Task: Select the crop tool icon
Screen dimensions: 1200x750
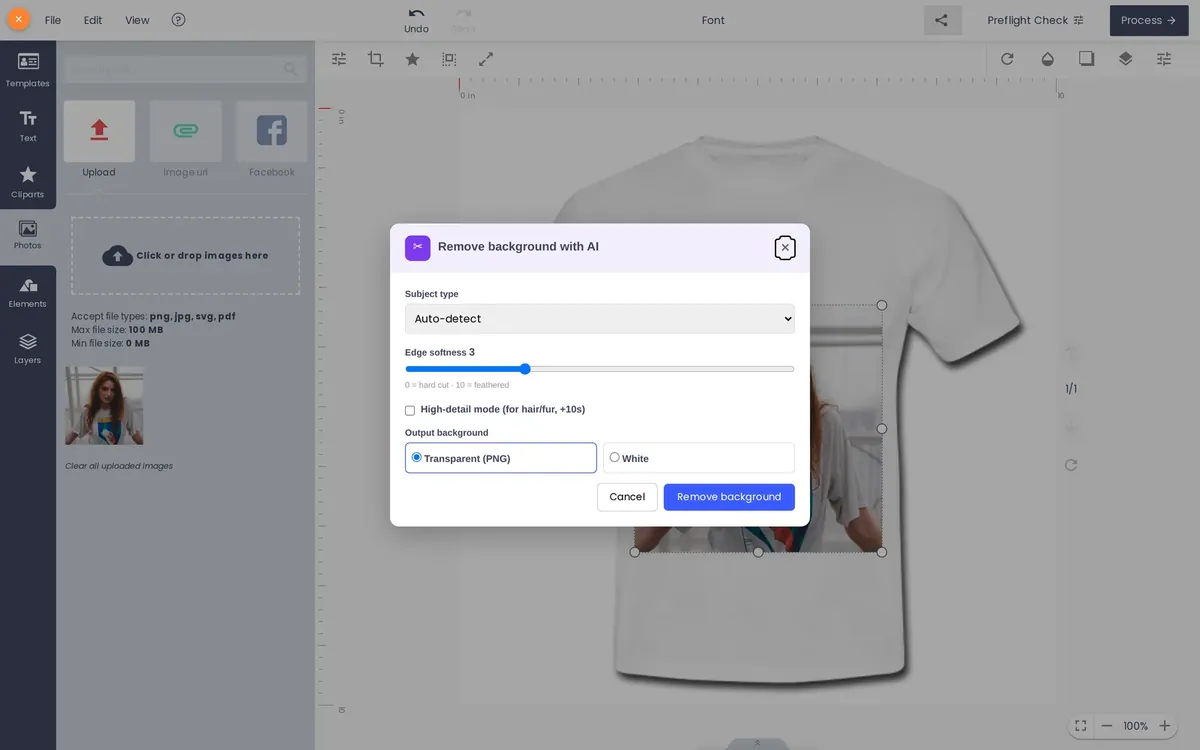Action: coord(376,59)
